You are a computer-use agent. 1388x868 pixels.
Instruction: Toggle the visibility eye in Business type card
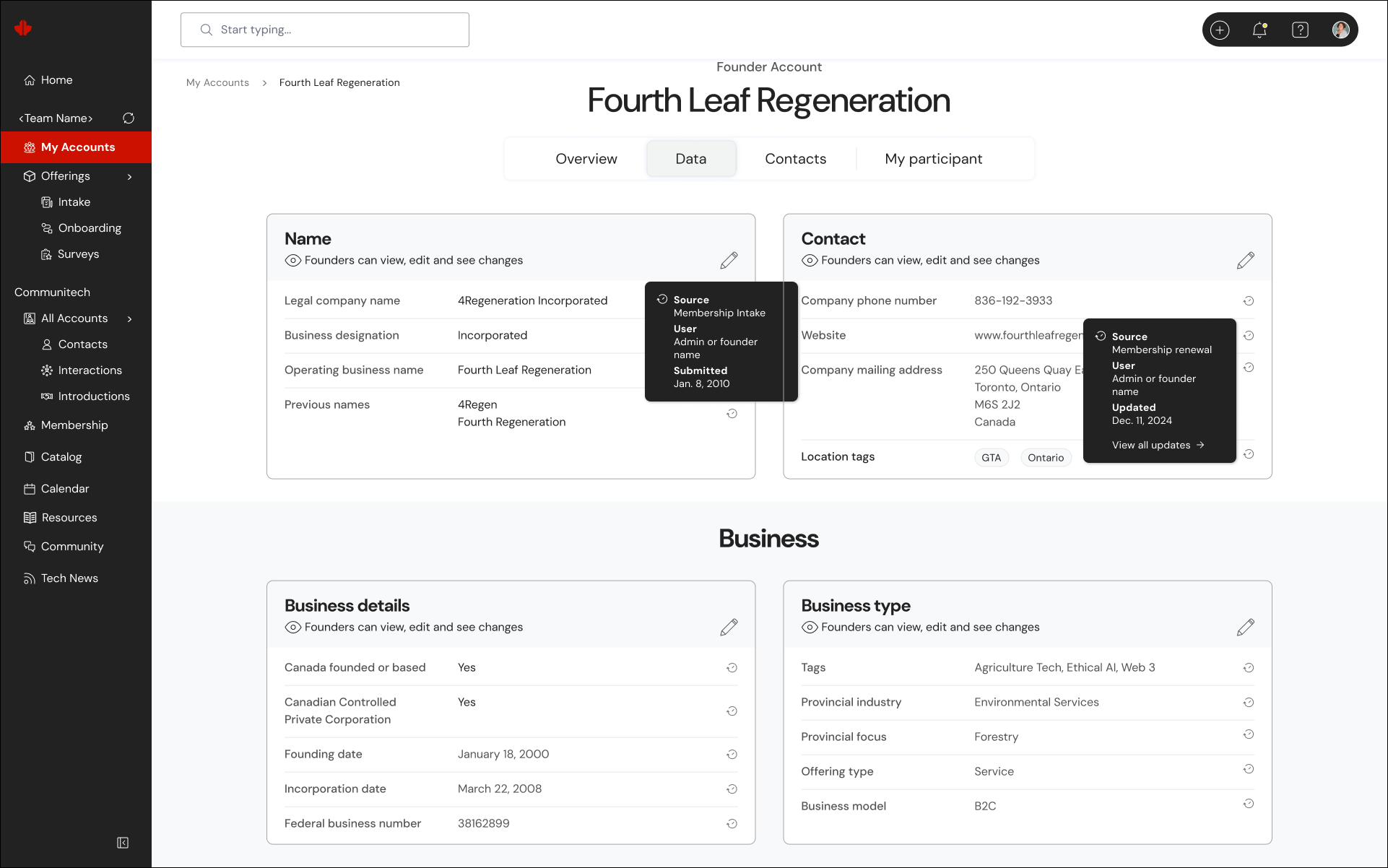[809, 627]
